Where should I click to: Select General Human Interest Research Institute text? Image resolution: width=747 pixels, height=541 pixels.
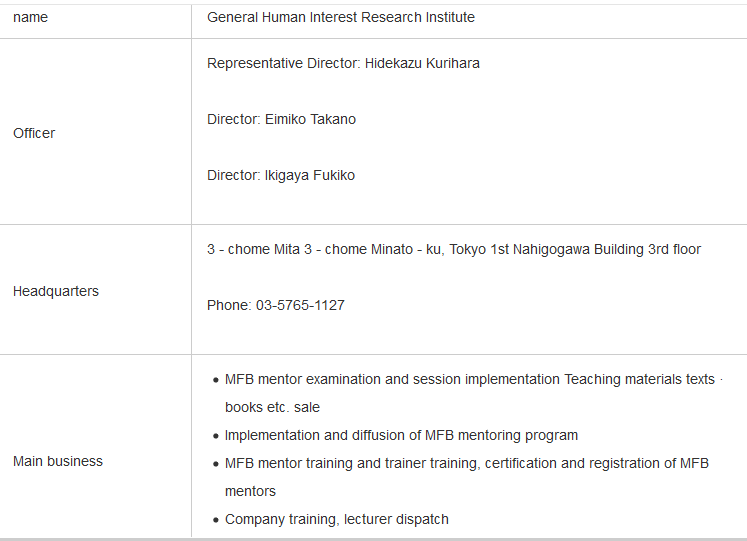coord(341,18)
